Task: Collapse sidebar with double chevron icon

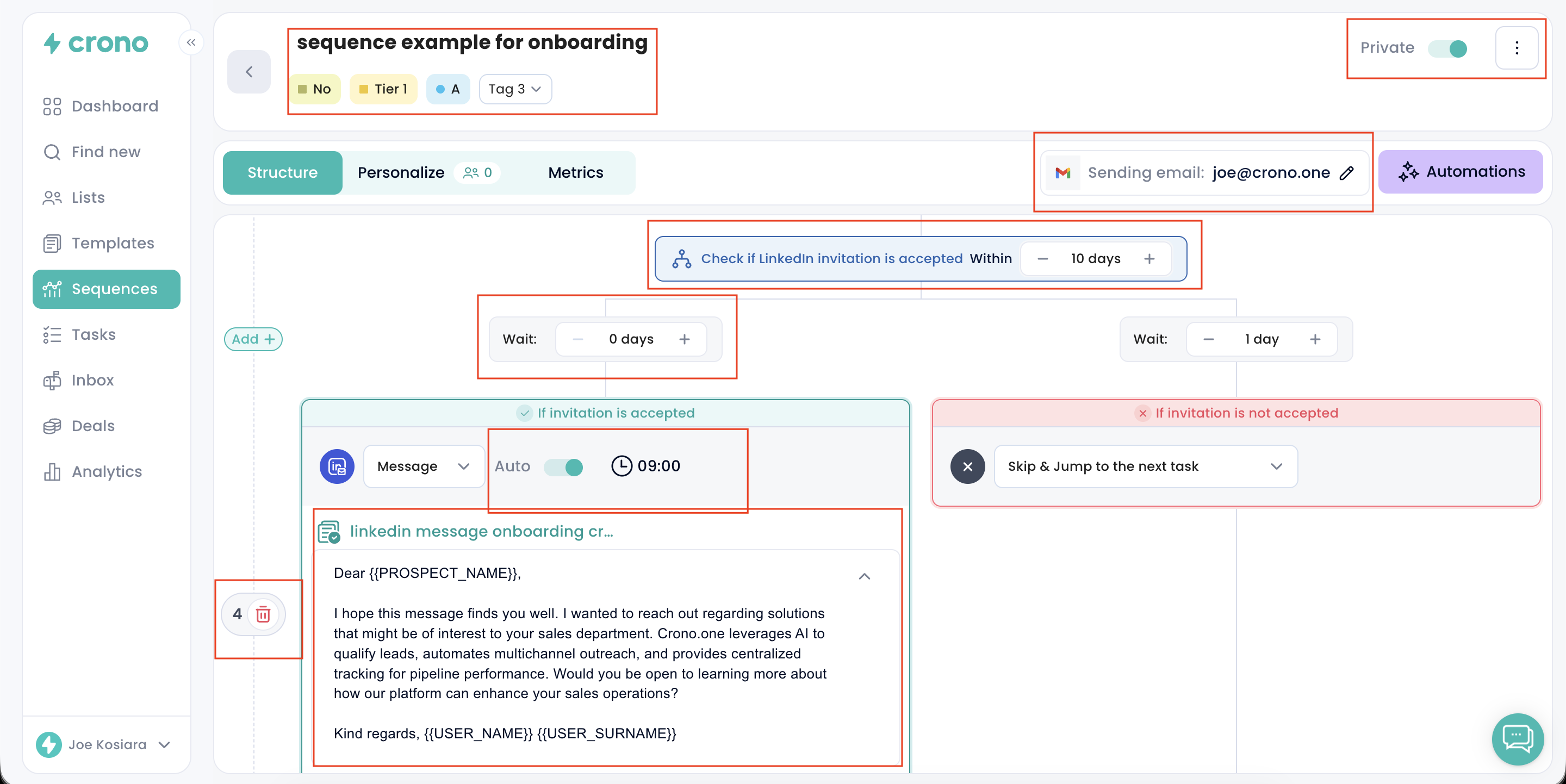Action: pos(191,42)
